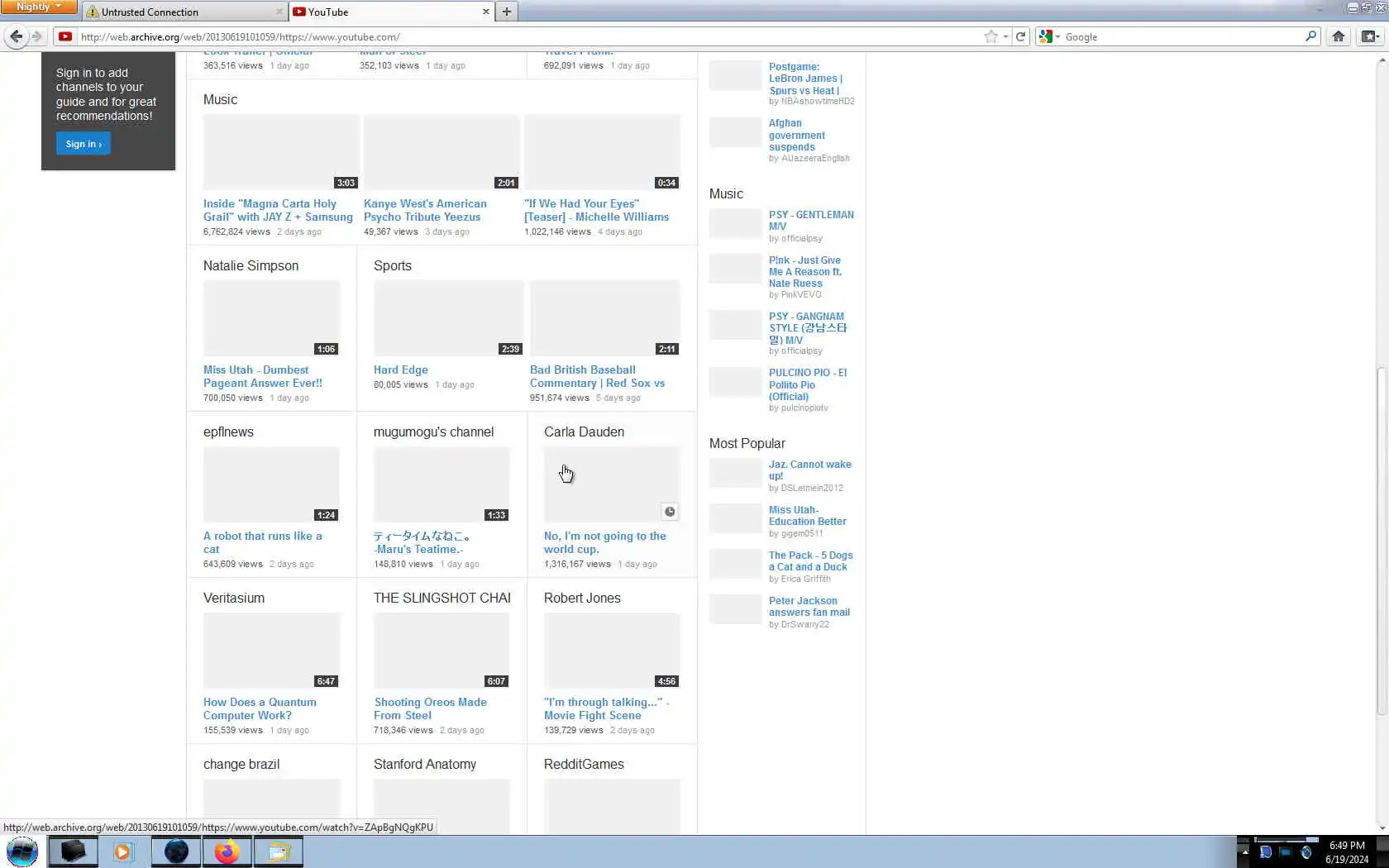The height and width of the screenshot is (868, 1389).
Task: Close the Untrusted Connection tab
Action: (x=279, y=12)
